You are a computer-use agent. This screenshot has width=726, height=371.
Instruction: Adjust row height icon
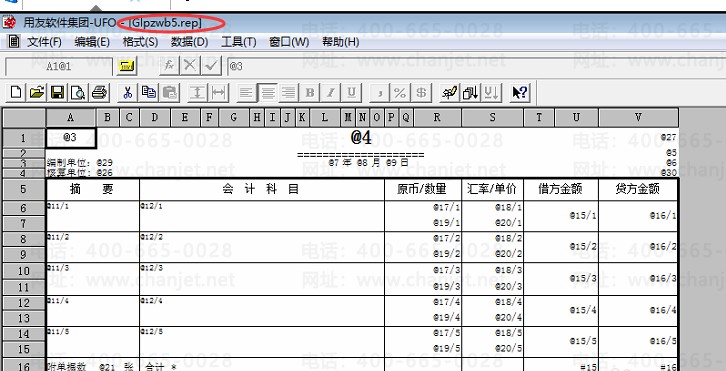197,92
